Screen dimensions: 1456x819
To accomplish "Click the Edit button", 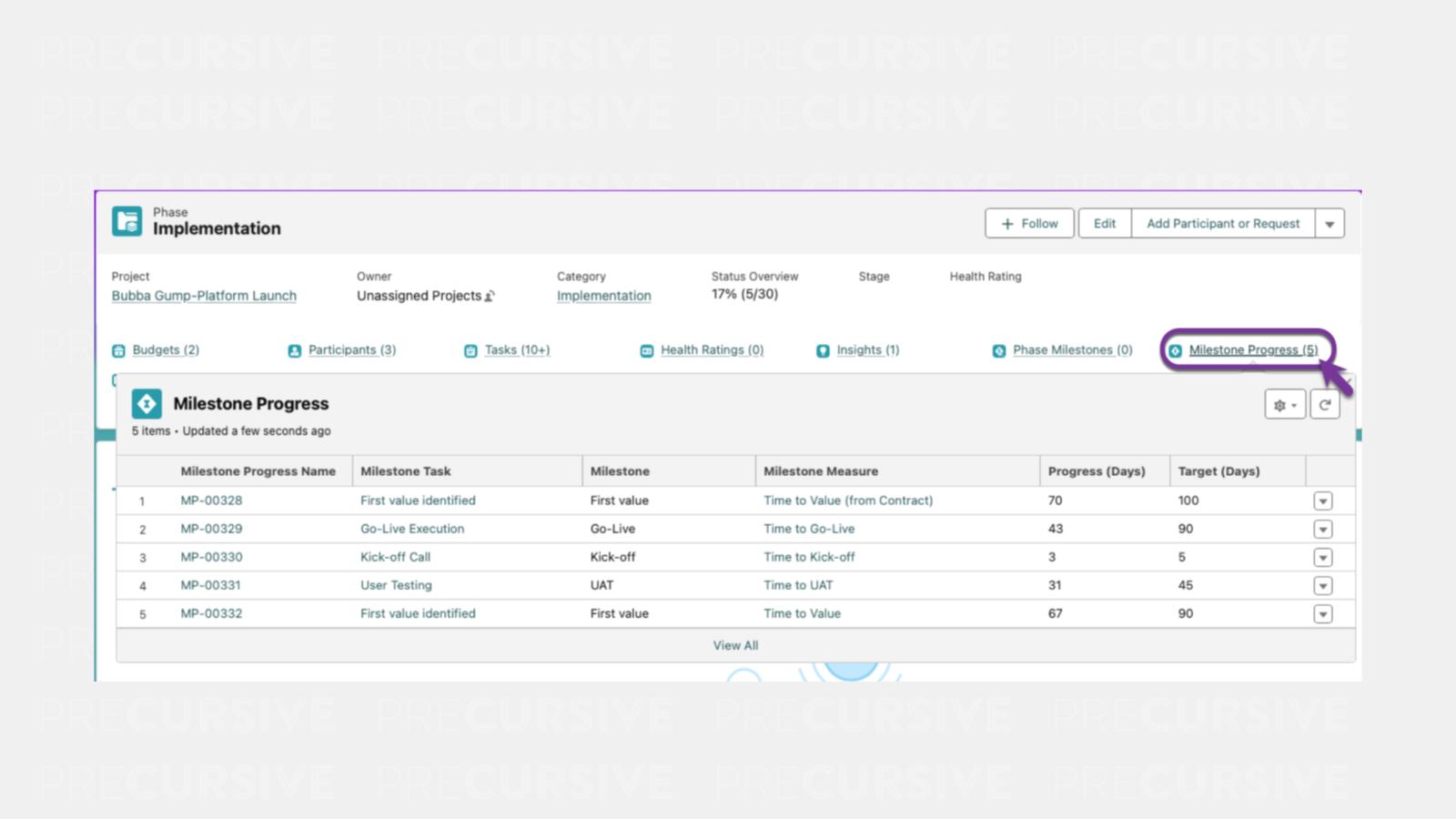I will [1104, 224].
